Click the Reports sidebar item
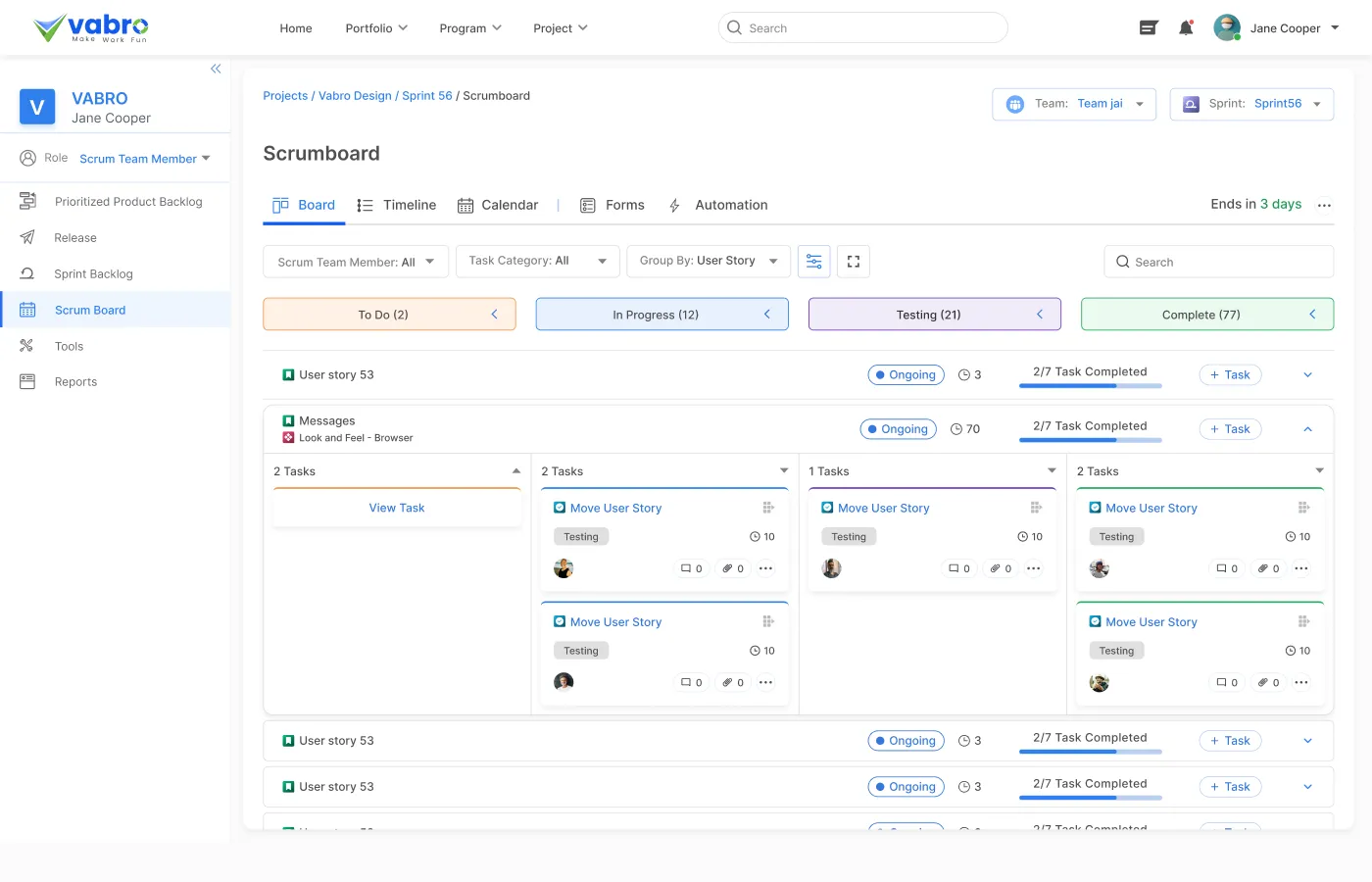The height and width of the screenshot is (882, 1372). 75,382
